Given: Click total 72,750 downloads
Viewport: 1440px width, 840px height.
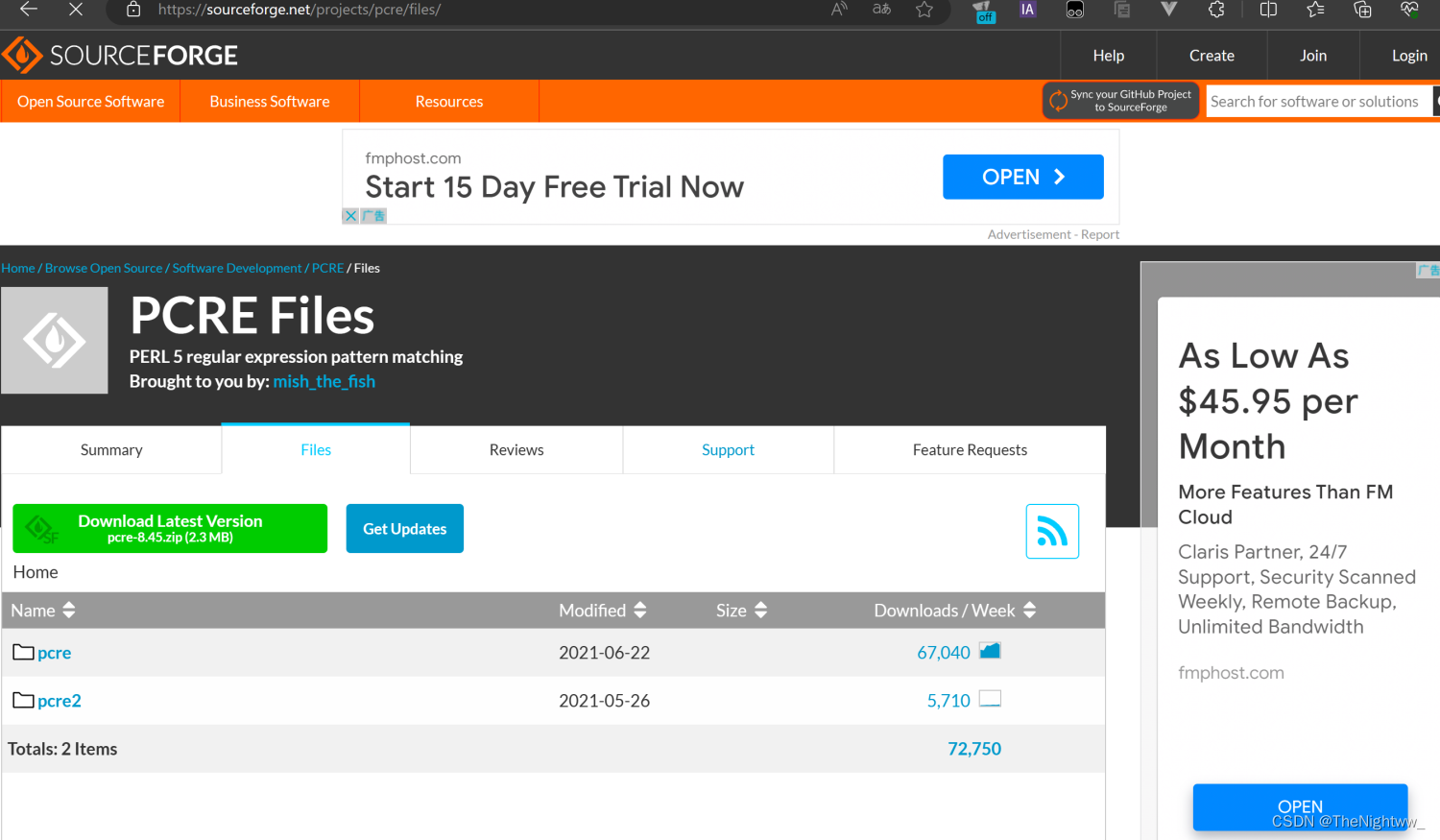Looking at the screenshot, I should (x=974, y=749).
